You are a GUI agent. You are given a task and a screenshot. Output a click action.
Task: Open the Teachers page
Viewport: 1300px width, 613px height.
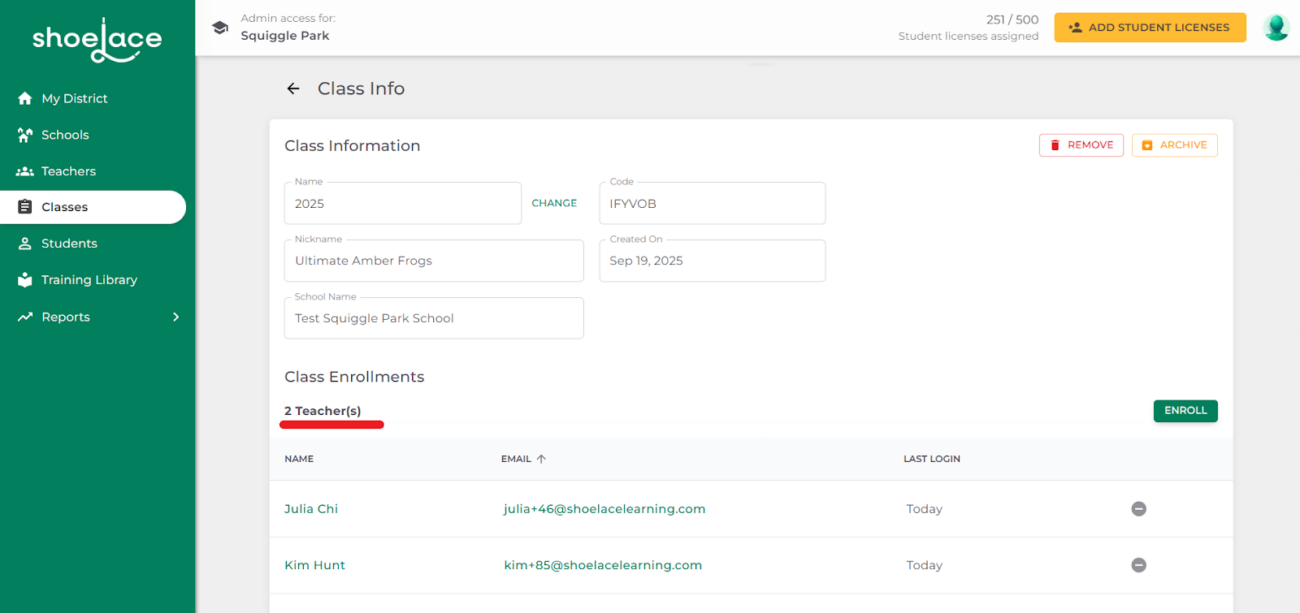68,171
